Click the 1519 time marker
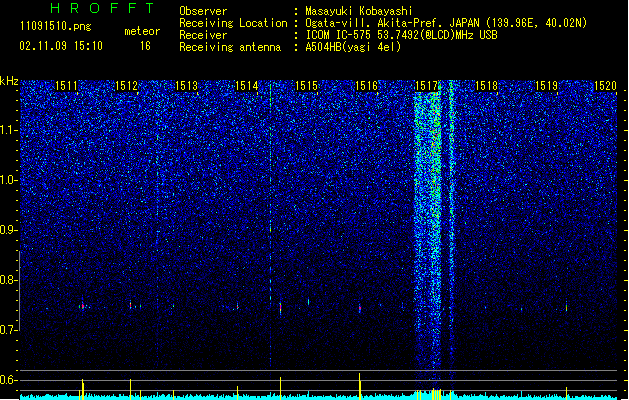Viewport: 629px width, 400px height. coord(546,86)
